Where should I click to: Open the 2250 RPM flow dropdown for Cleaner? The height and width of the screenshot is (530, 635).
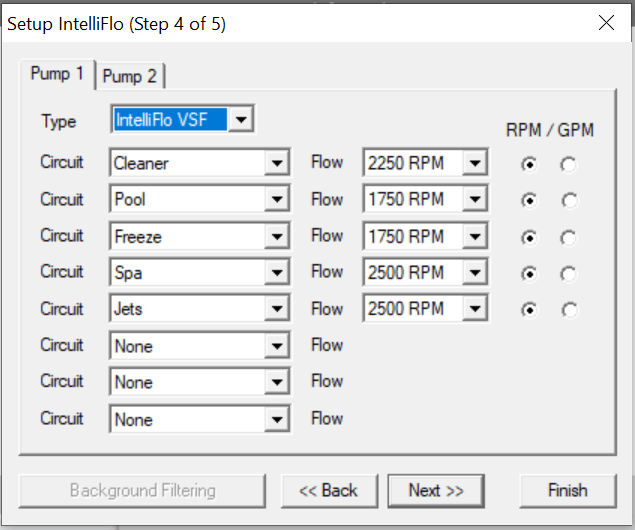click(425, 163)
